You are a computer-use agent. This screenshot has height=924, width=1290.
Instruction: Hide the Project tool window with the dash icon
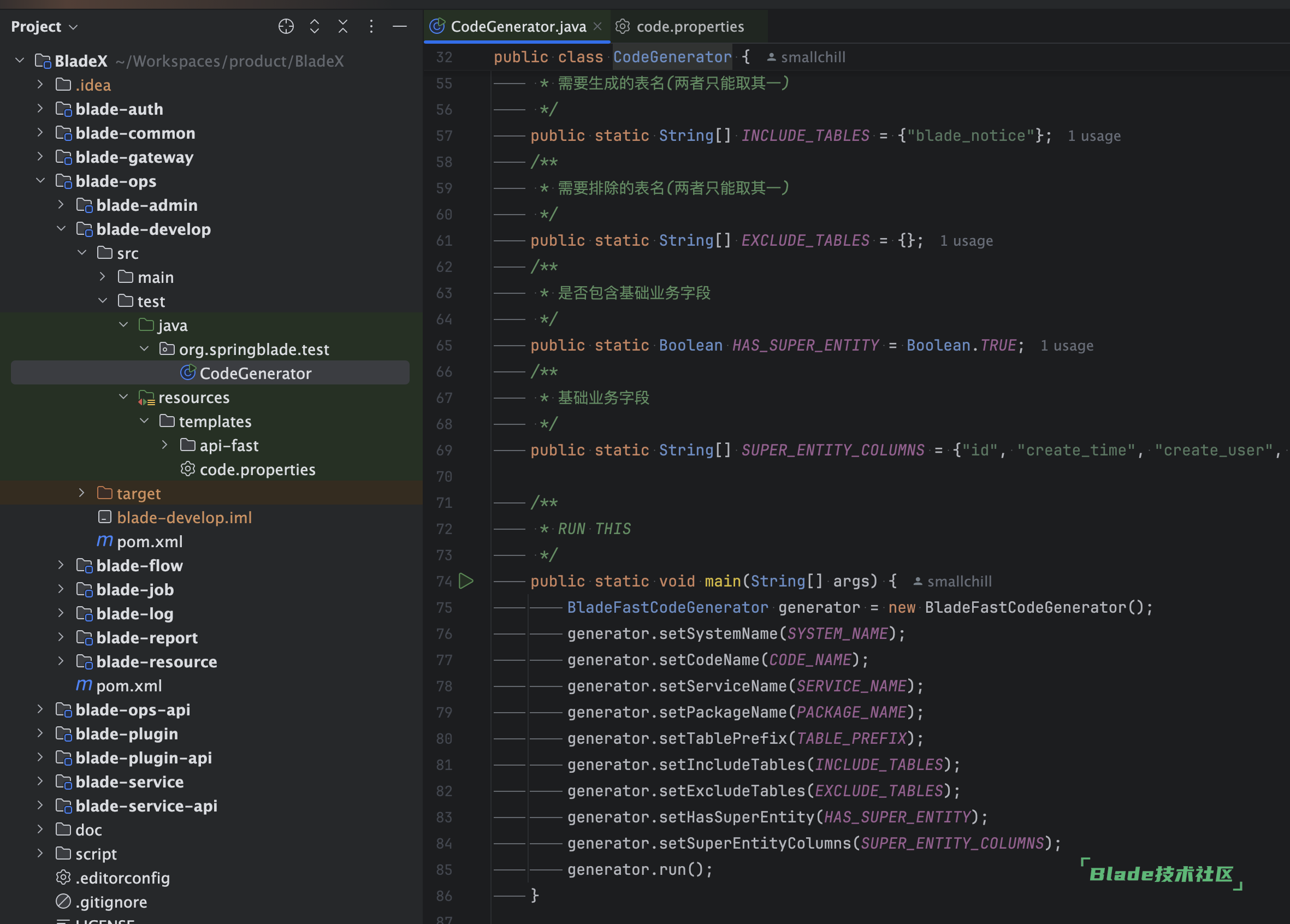point(400,26)
